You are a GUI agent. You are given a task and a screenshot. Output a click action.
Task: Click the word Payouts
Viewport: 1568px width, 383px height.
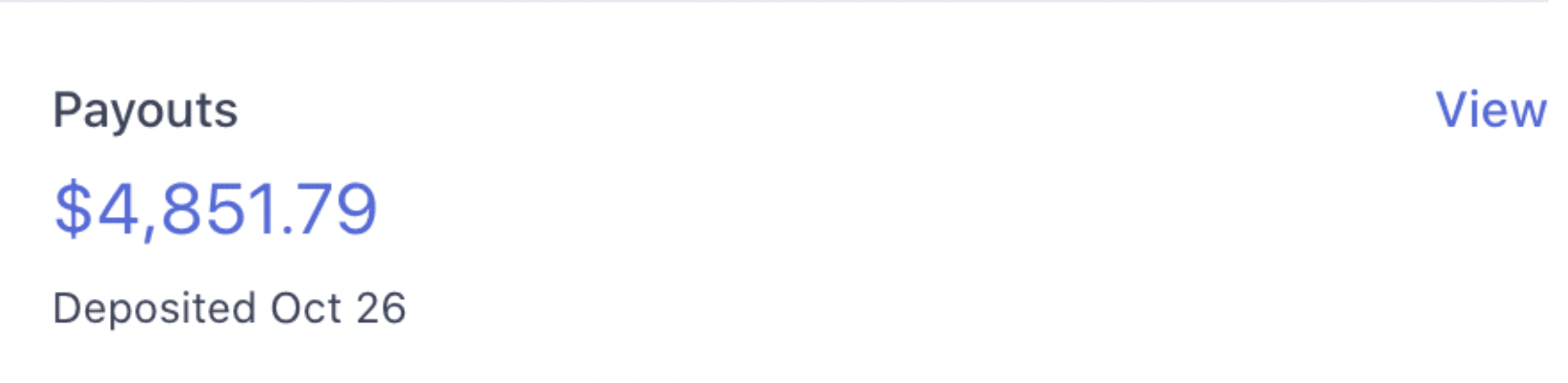pos(145,111)
